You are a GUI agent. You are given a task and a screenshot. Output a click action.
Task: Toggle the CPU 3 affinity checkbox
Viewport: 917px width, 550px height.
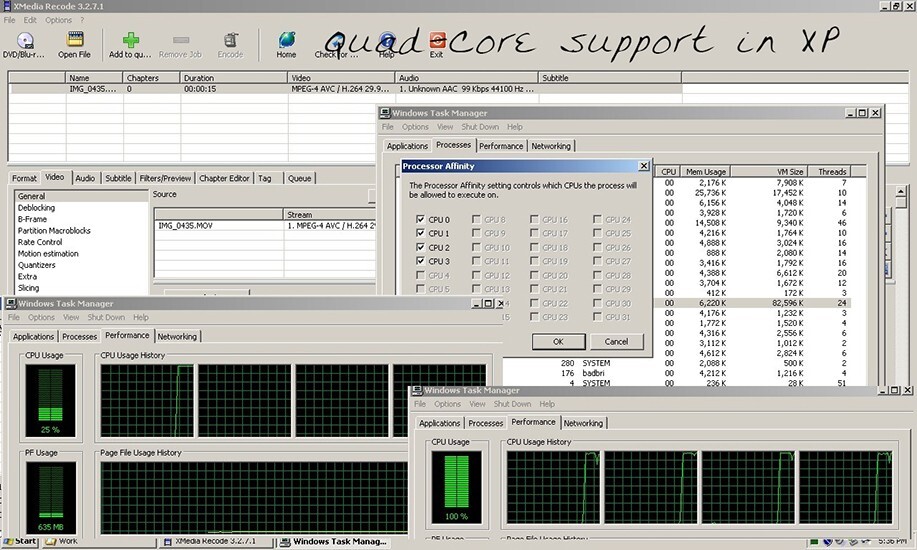click(420, 261)
